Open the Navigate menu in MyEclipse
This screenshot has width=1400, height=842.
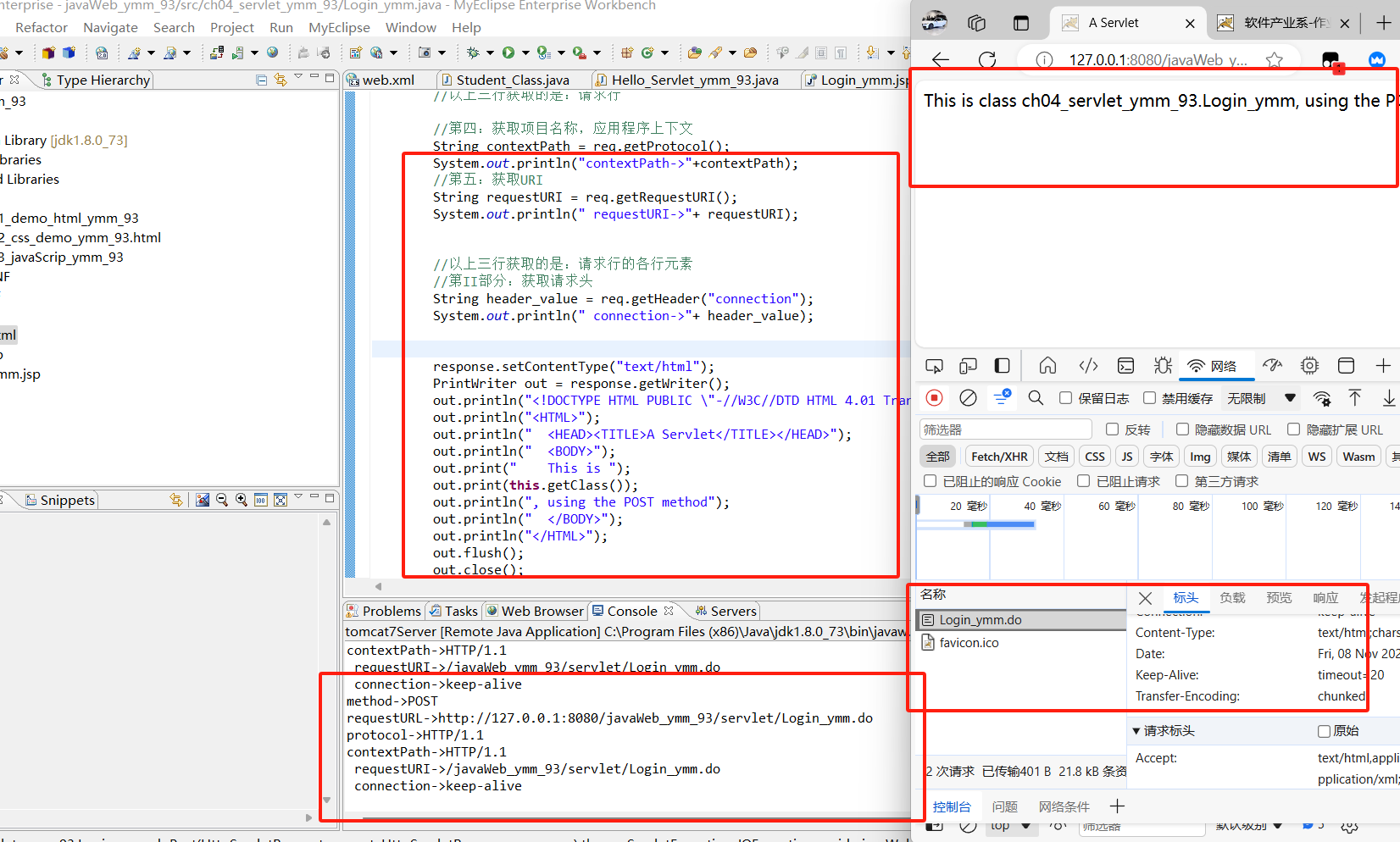point(110,28)
